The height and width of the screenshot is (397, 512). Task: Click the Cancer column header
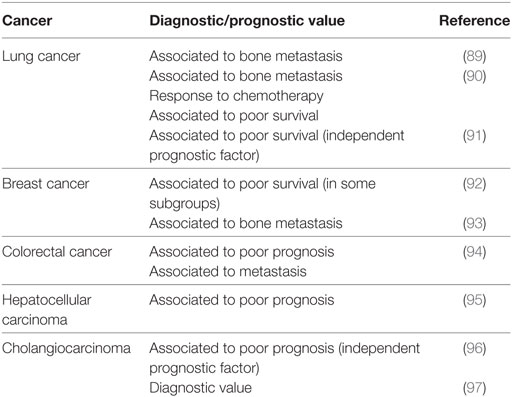point(27,21)
